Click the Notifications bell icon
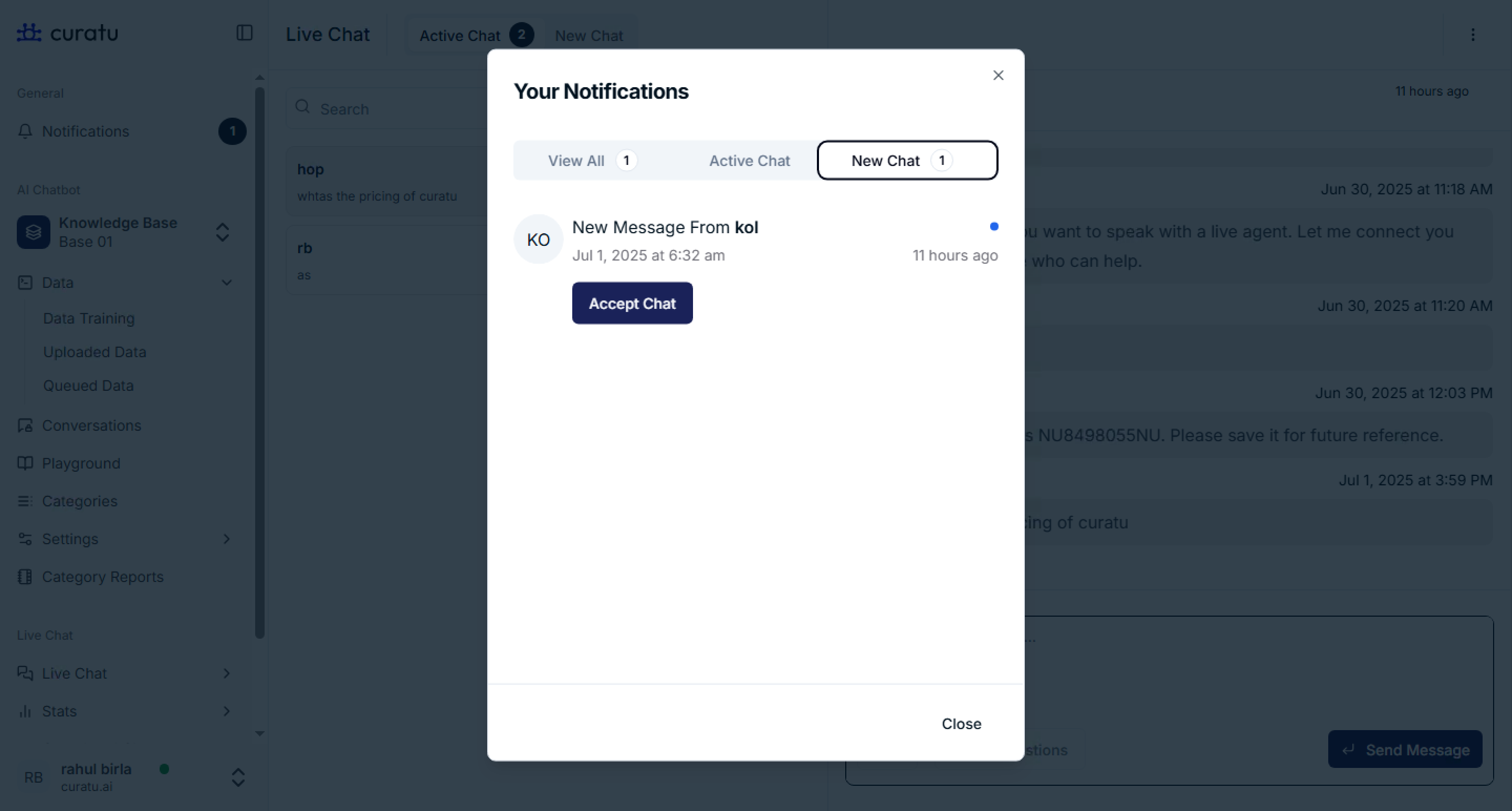1512x811 pixels. point(25,131)
